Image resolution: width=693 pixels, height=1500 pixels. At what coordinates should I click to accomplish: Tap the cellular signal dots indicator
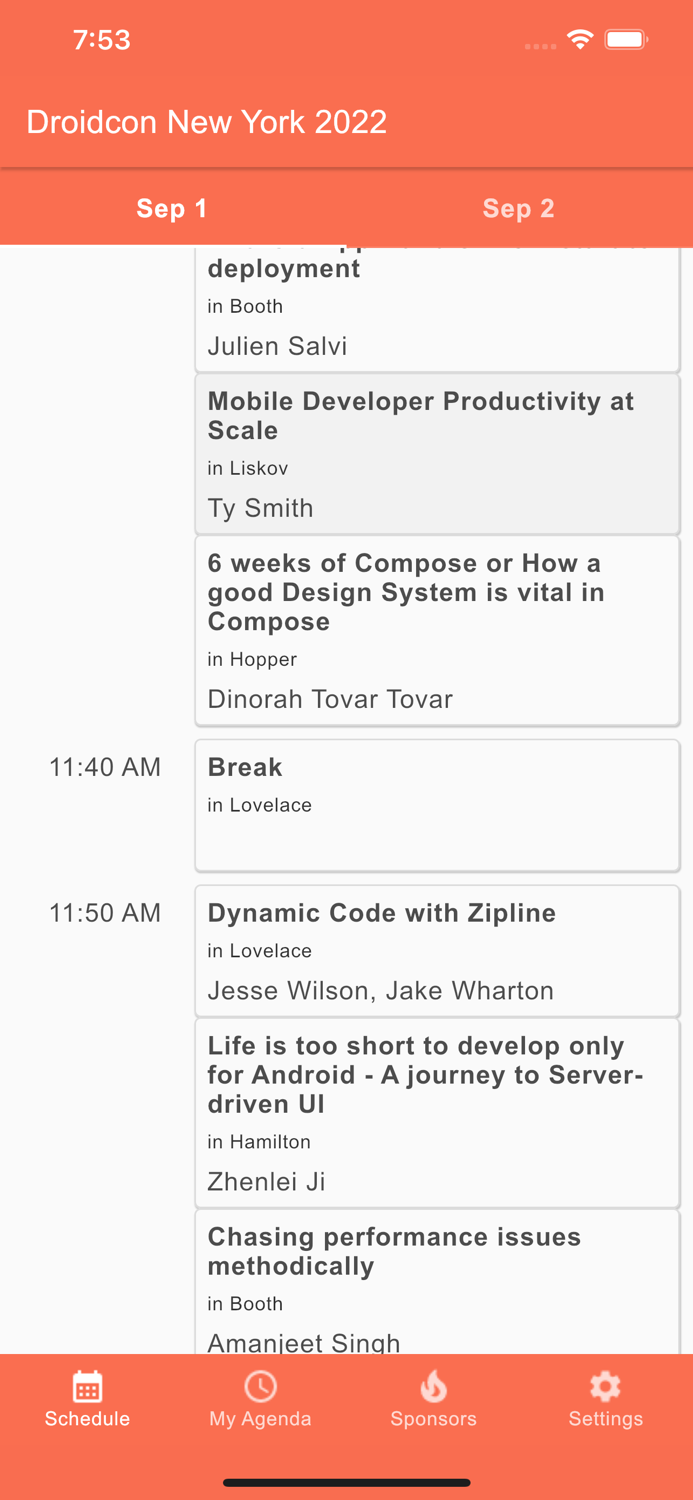tap(539, 45)
